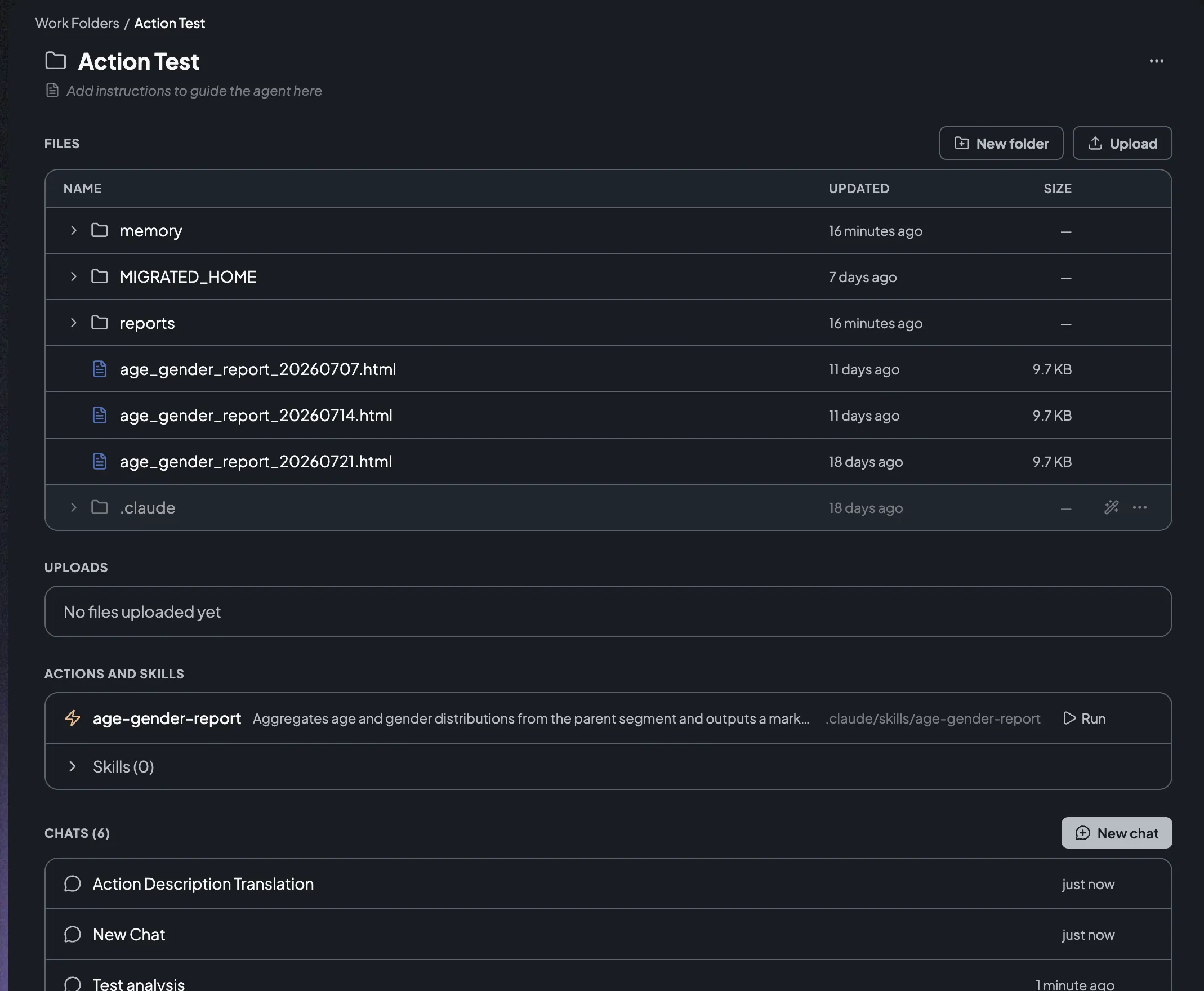The height and width of the screenshot is (991, 1204).
Task: Open age_gender_report_20260721.html
Action: coord(256,461)
